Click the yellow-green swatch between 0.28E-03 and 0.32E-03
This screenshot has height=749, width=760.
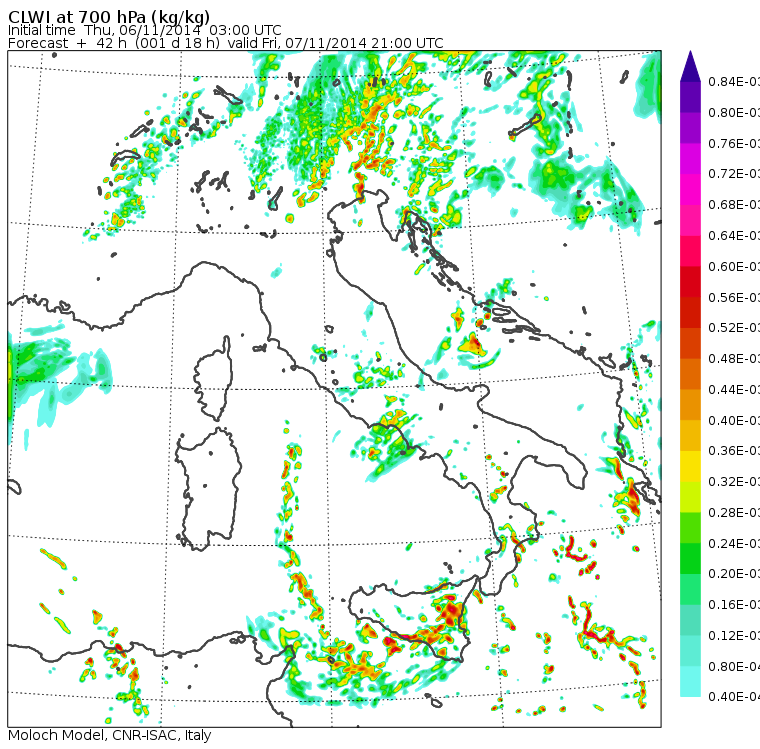pos(690,497)
